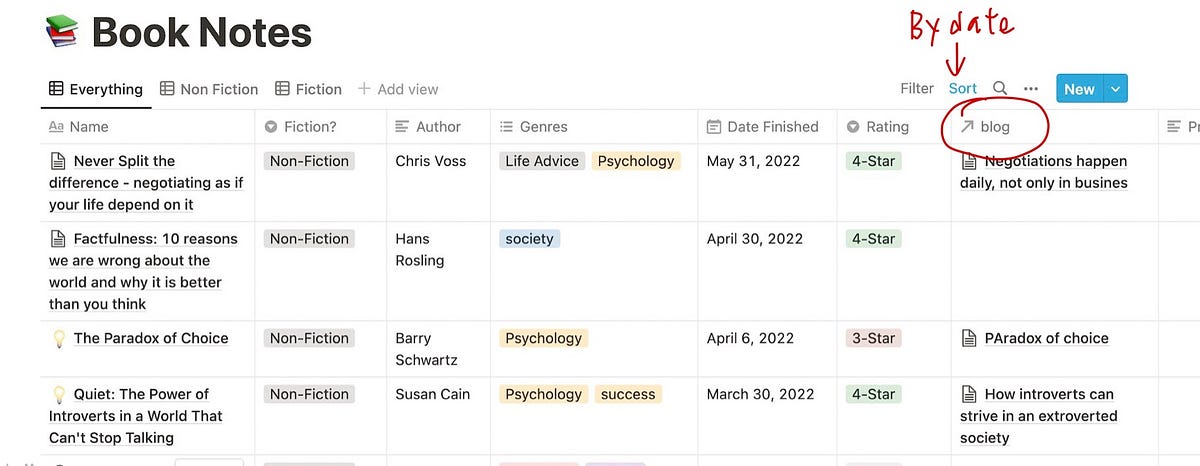1200x466 pixels.
Task: Click the yellow Psychology tag for Susan Cain
Action: tap(544, 394)
